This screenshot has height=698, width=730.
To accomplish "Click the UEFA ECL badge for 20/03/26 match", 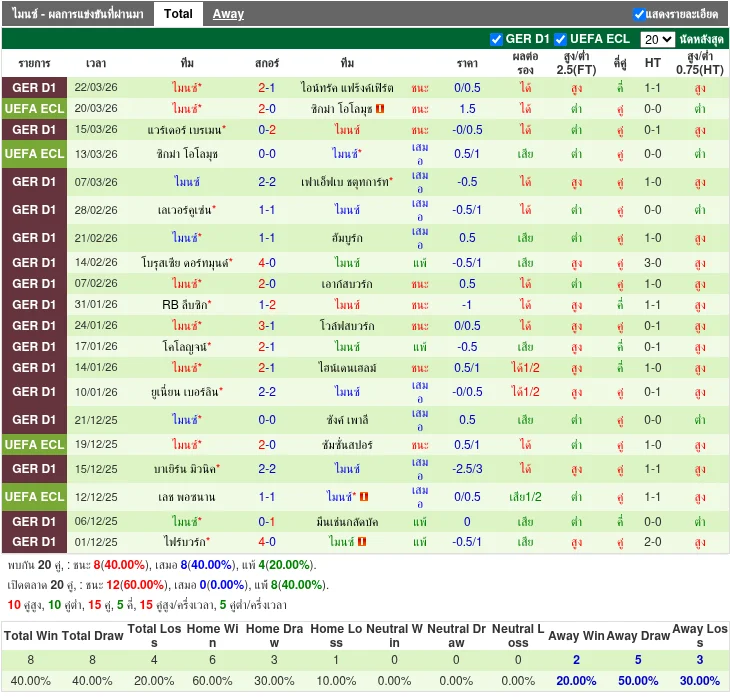I will [34, 109].
